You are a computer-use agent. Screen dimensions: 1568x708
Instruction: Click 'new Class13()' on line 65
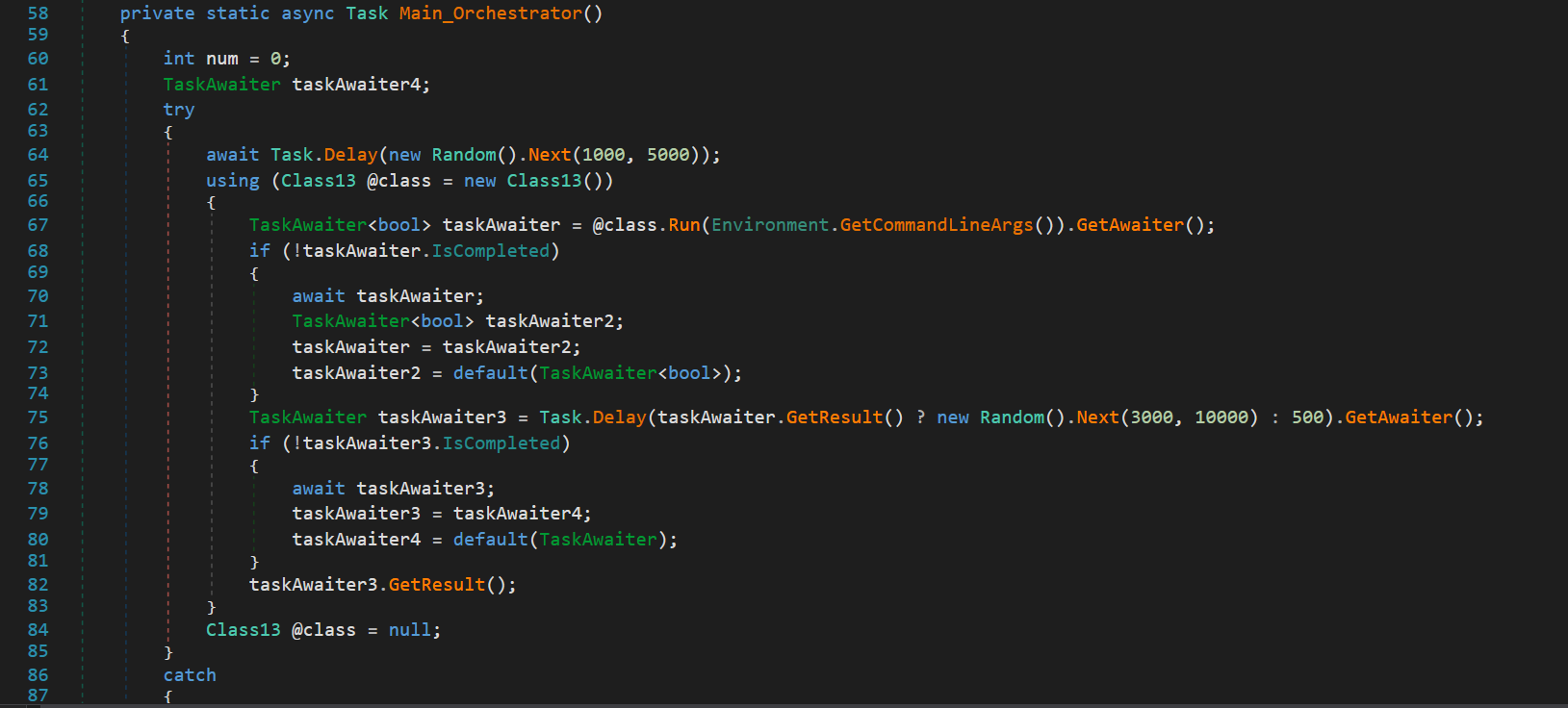point(533,181)
